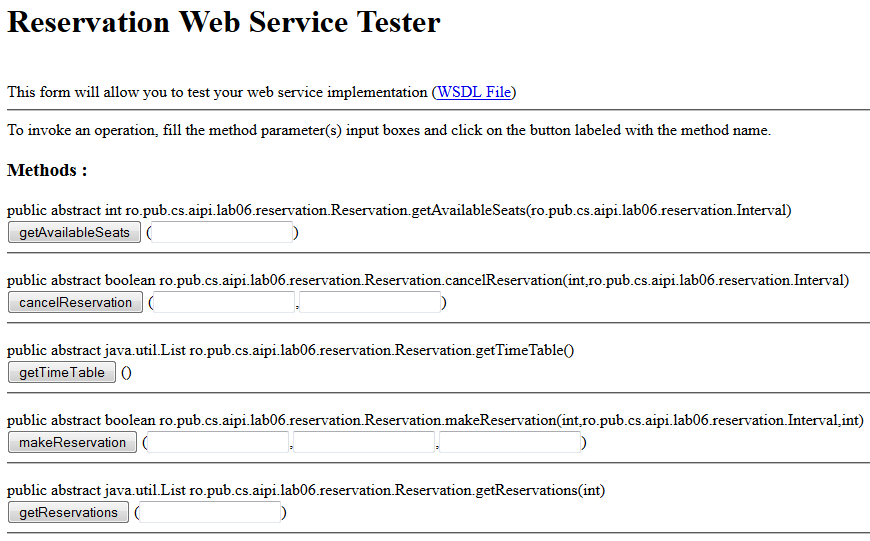The width and height of the screenshot is (870, 541).
Task: Focus the middle makeReservation Interval field
Action: click(x=364, y=442)
